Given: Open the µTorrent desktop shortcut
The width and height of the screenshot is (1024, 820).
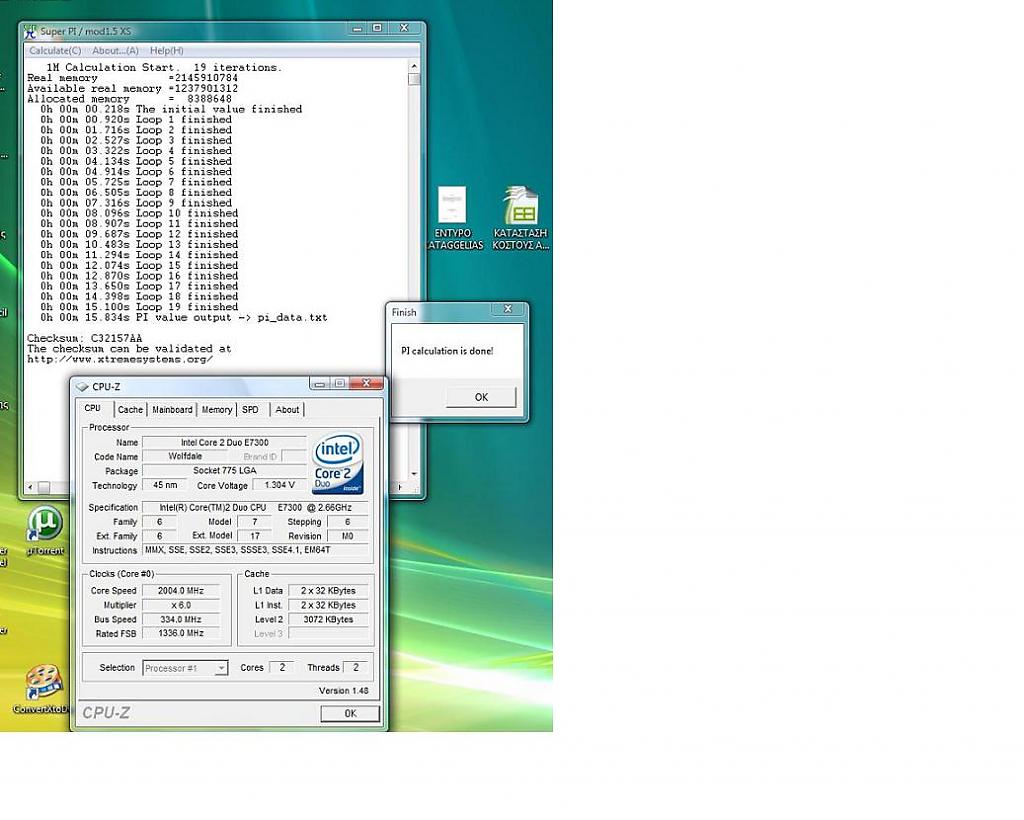Looking at the screenshot, I should pos(43,524).
